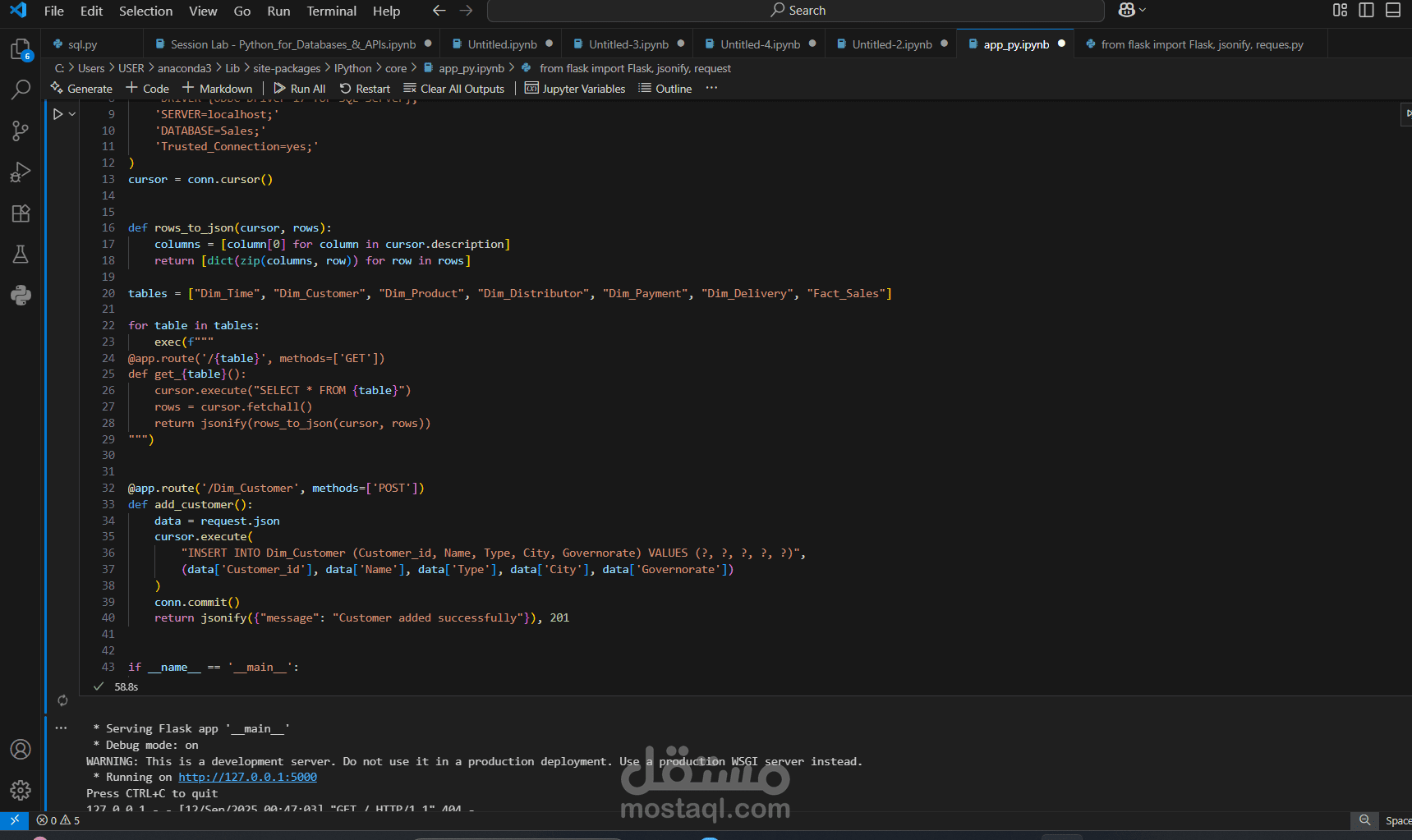The image size is (1412, 840).
Task: Add a Markdown cell
Action: click(218, 89)
